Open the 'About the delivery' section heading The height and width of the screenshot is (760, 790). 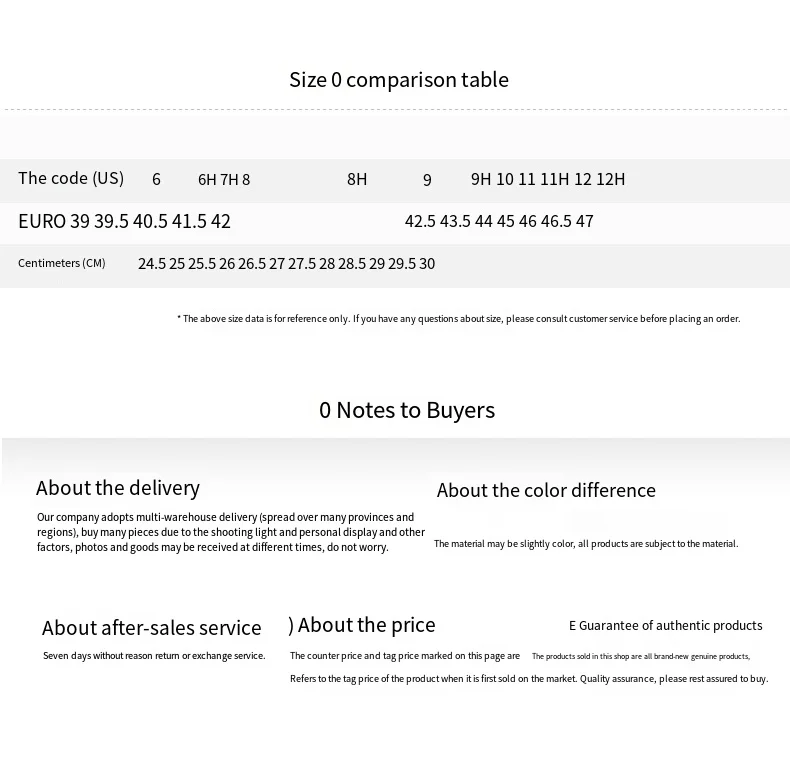118,488
